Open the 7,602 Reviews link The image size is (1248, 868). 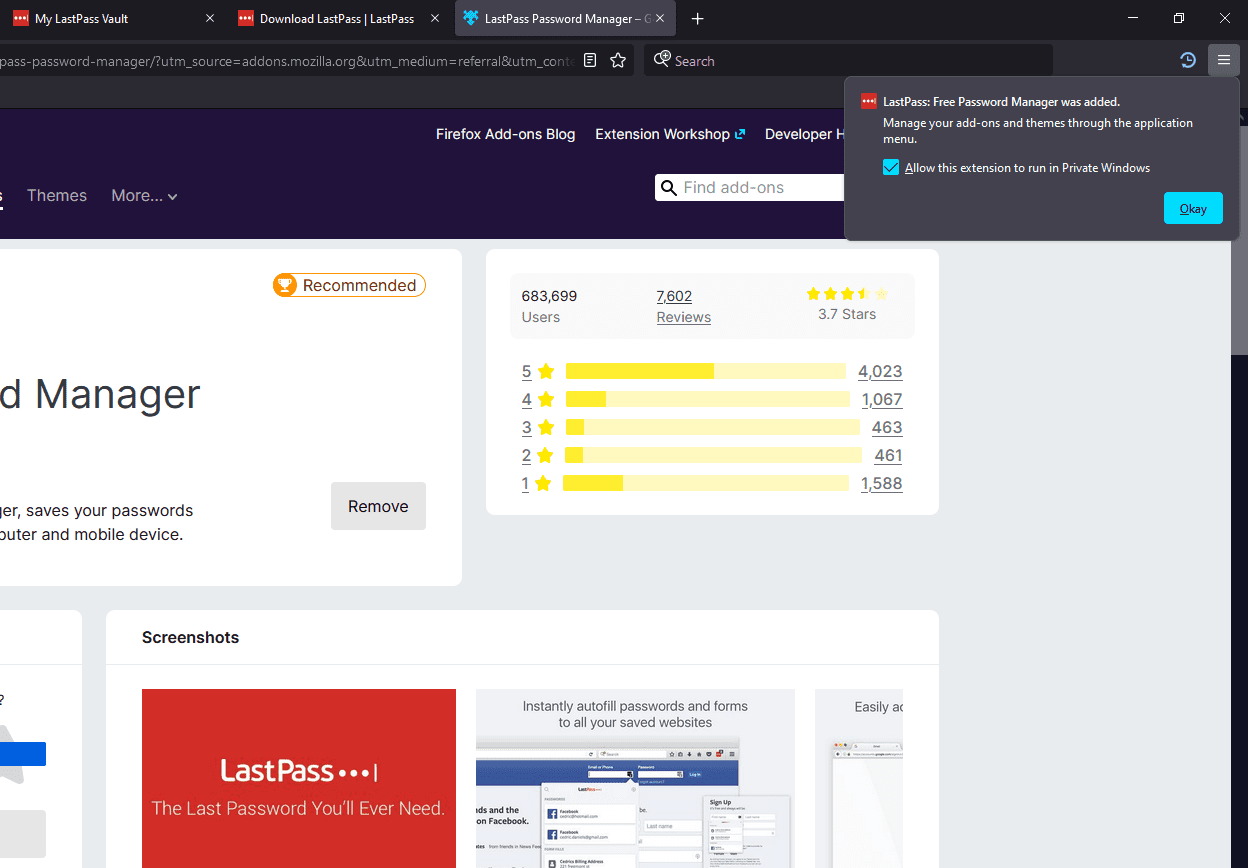[684, 306]
